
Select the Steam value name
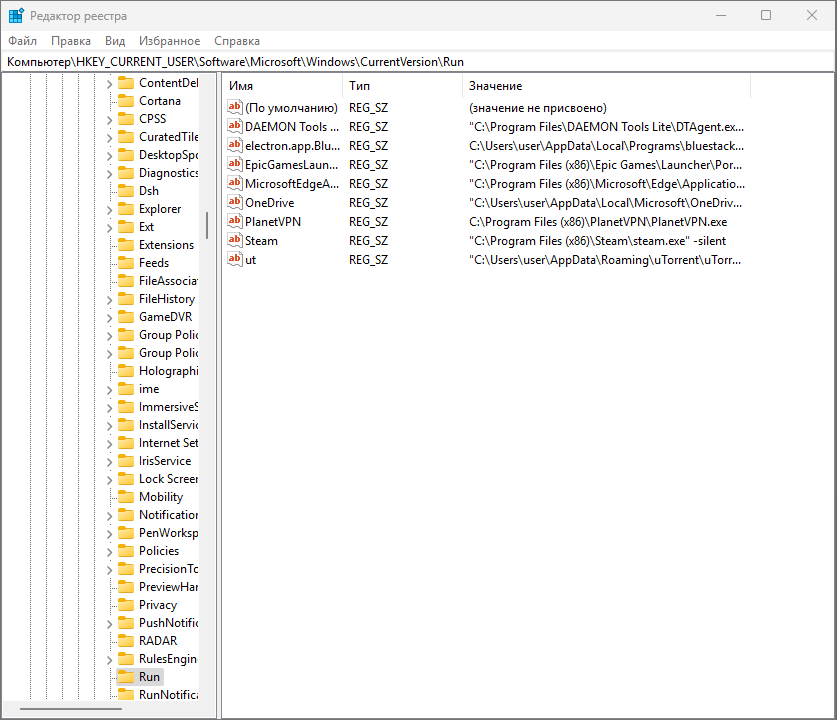(x=261, y=241)
